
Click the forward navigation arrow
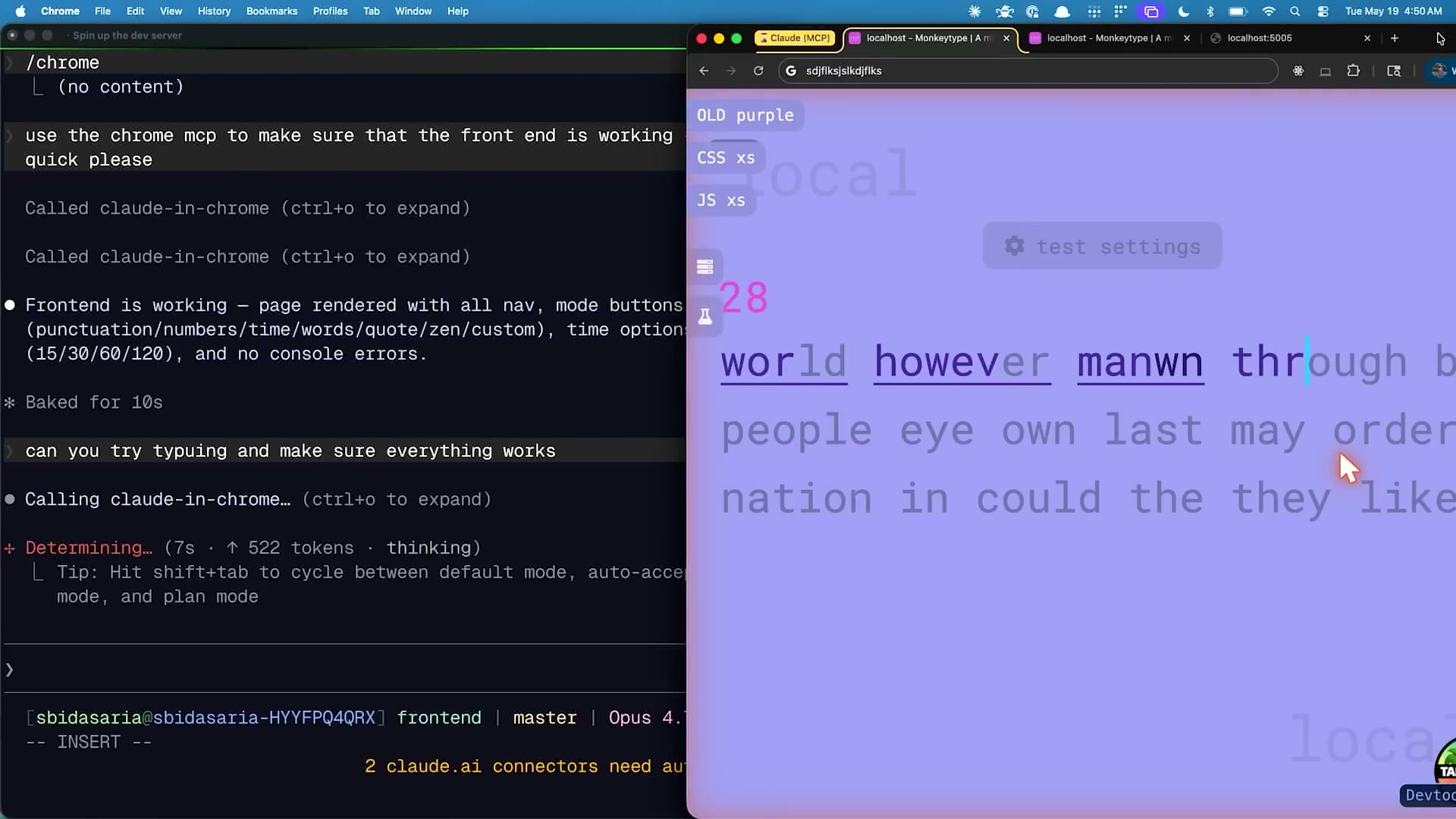(731, 71)
